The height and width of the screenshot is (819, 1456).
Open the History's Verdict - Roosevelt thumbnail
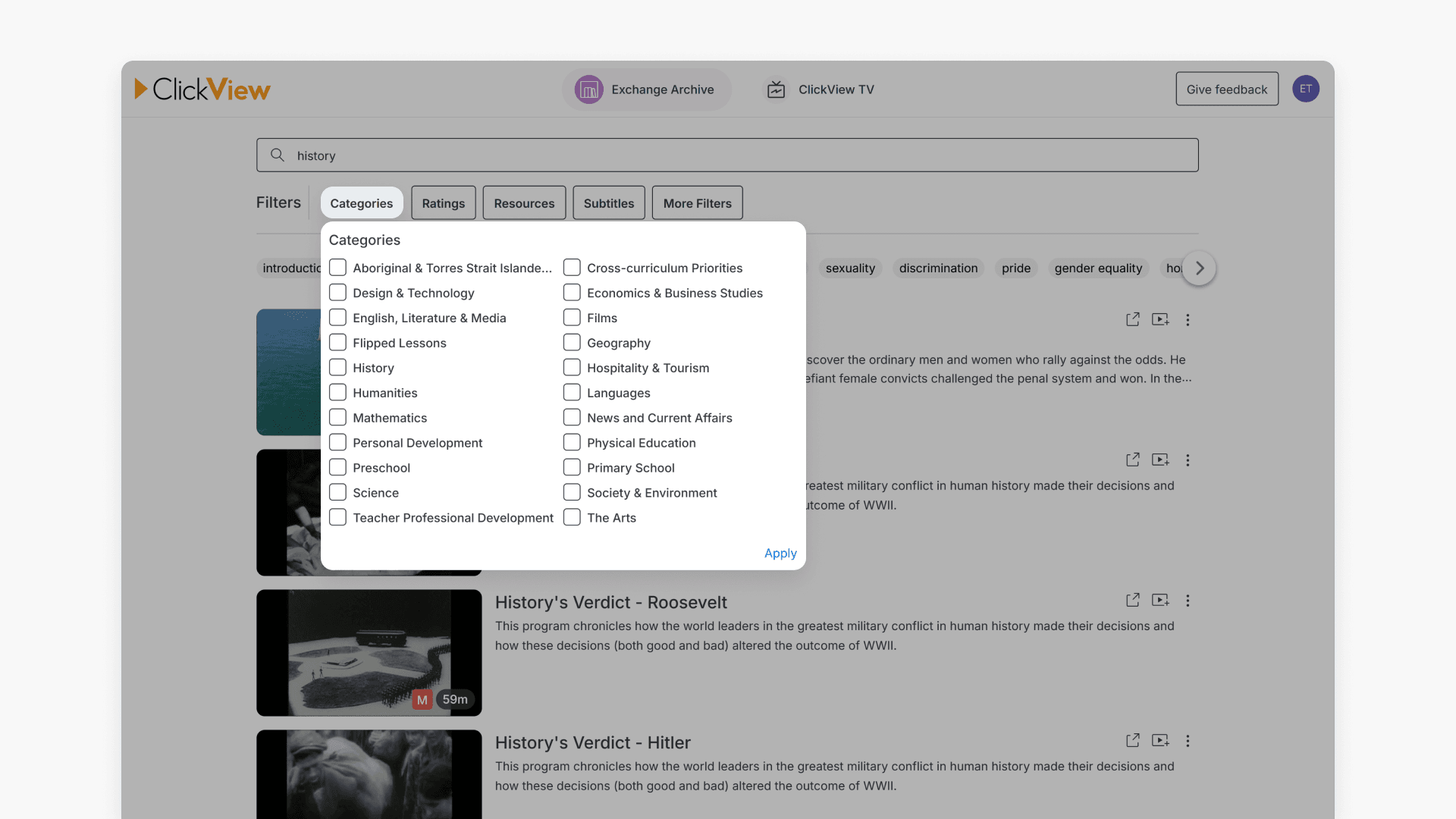point(369,652)
